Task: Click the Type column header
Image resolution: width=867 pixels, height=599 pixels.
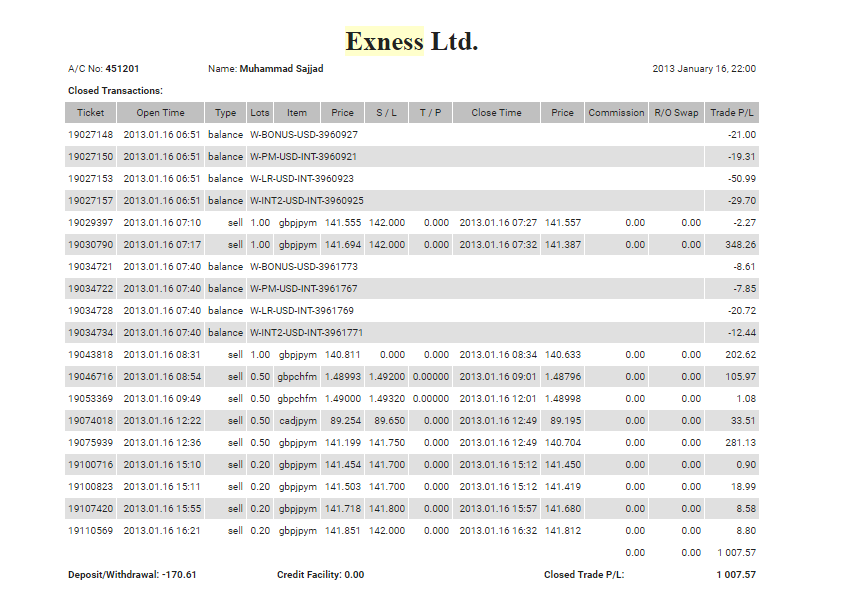Action: [225, 112]
